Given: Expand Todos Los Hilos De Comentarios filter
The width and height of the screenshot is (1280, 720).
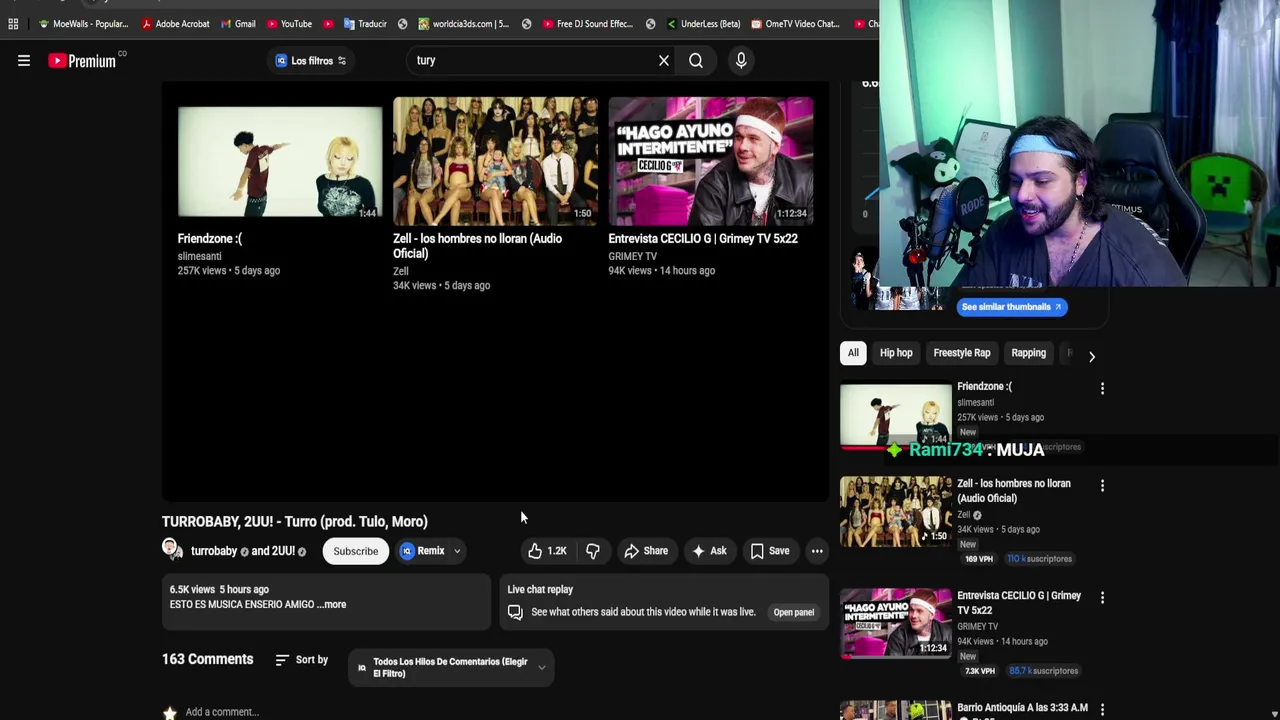Looking at the screenshot, I should [452, 667].
